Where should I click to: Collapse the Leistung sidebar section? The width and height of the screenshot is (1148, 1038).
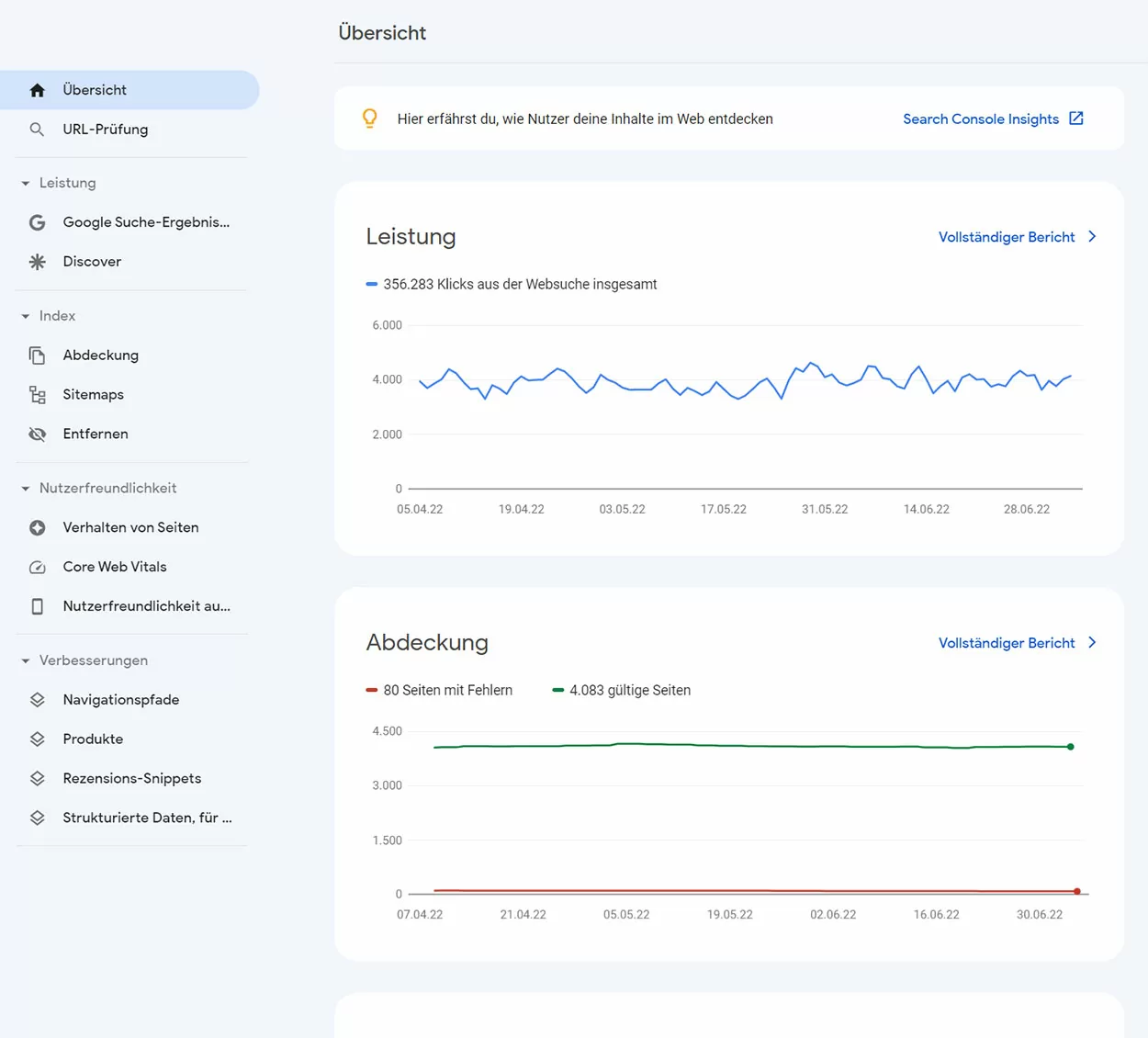coord(26,183)
